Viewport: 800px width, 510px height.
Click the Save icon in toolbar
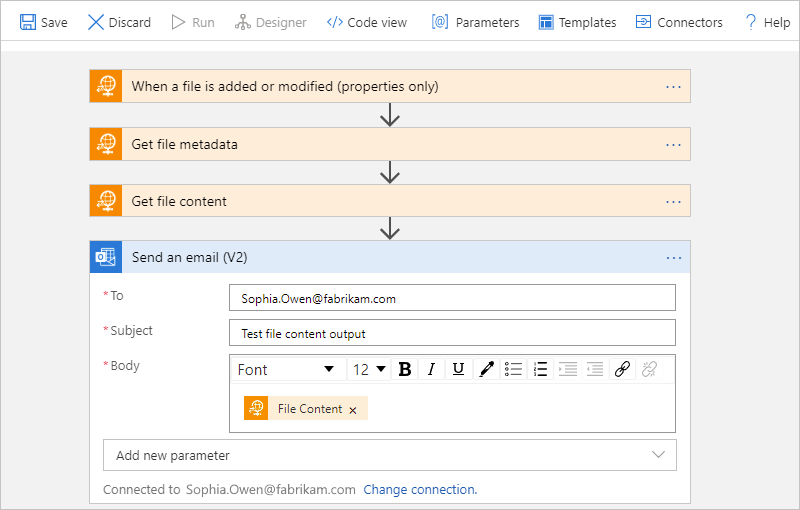pyautogui.click(x=28, y=22)
